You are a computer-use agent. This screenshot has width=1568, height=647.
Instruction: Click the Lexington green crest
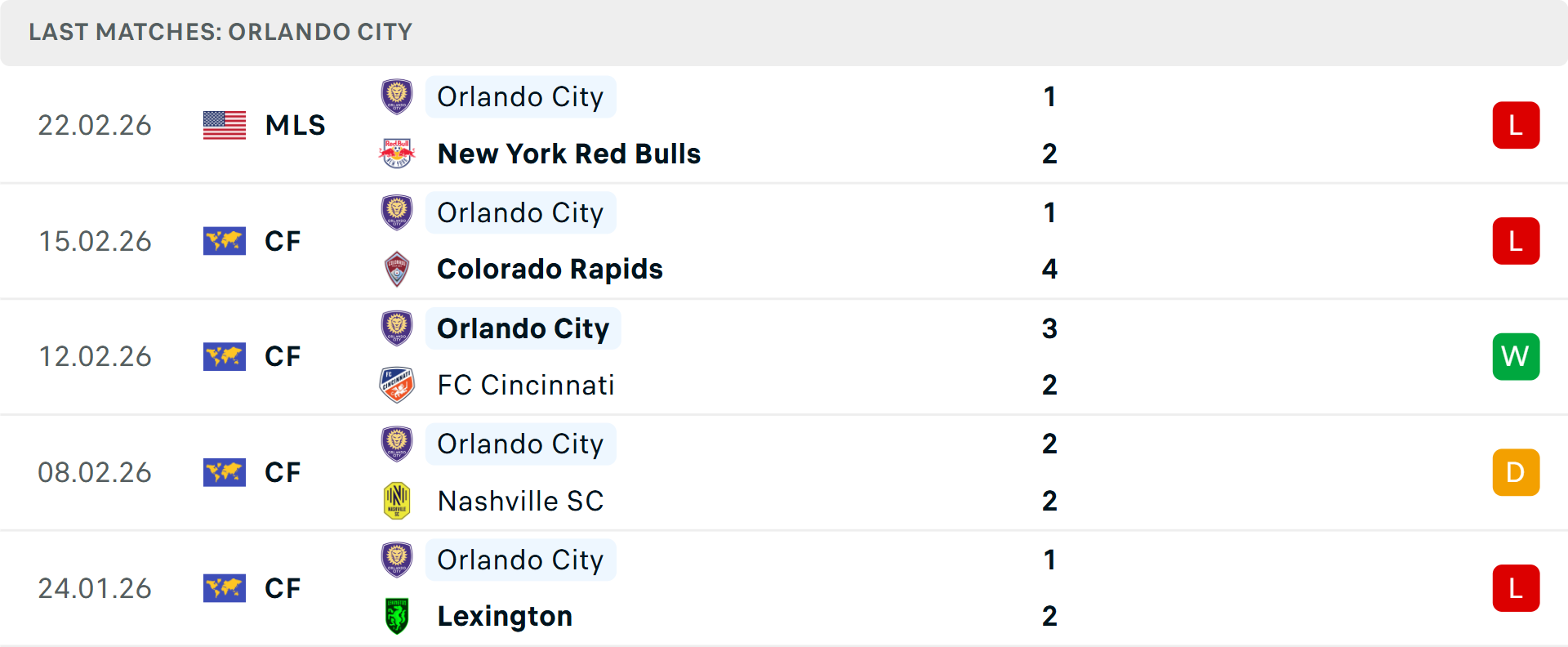click(398, 616)
